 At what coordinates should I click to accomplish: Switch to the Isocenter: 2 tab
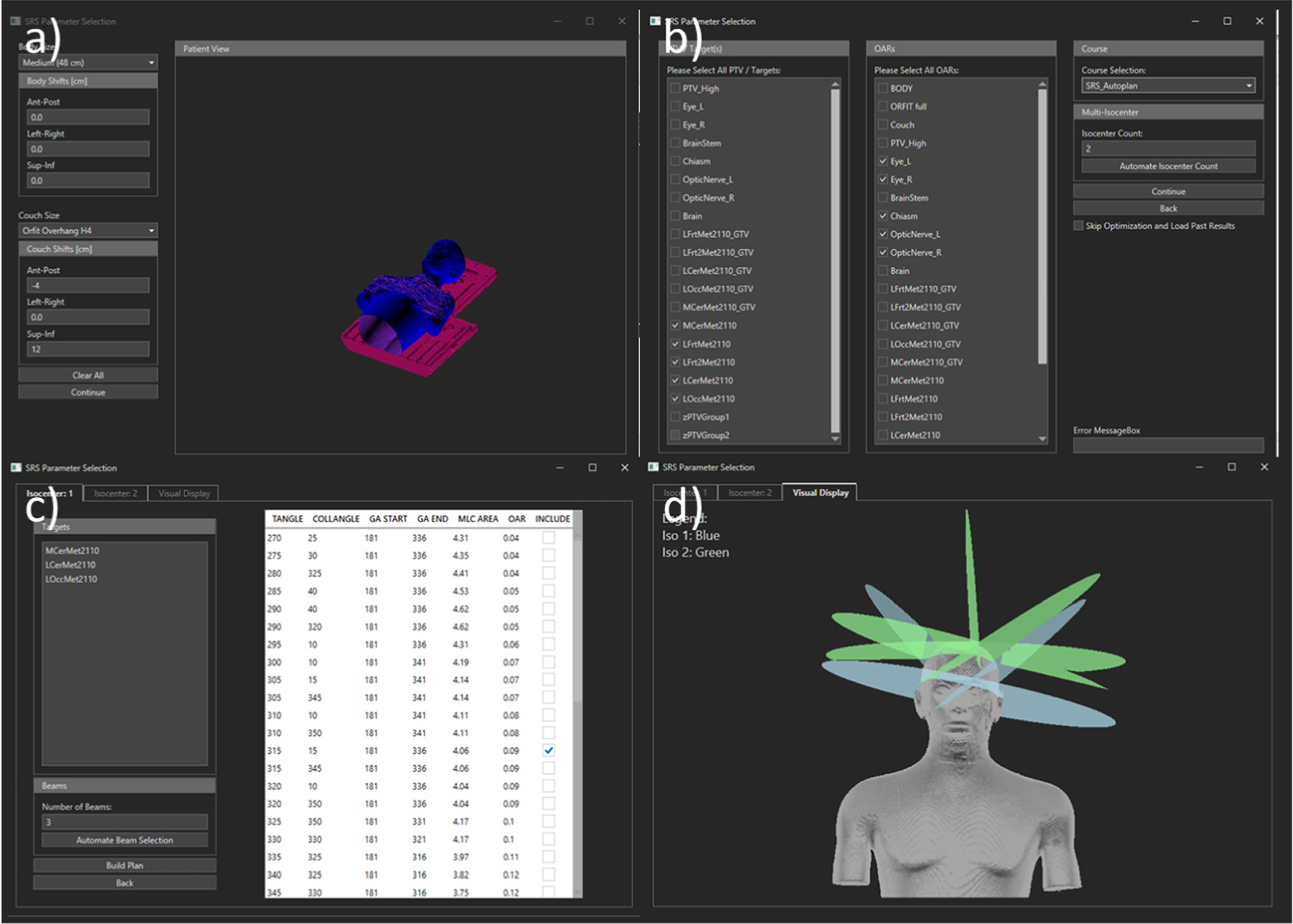[115, 493]
